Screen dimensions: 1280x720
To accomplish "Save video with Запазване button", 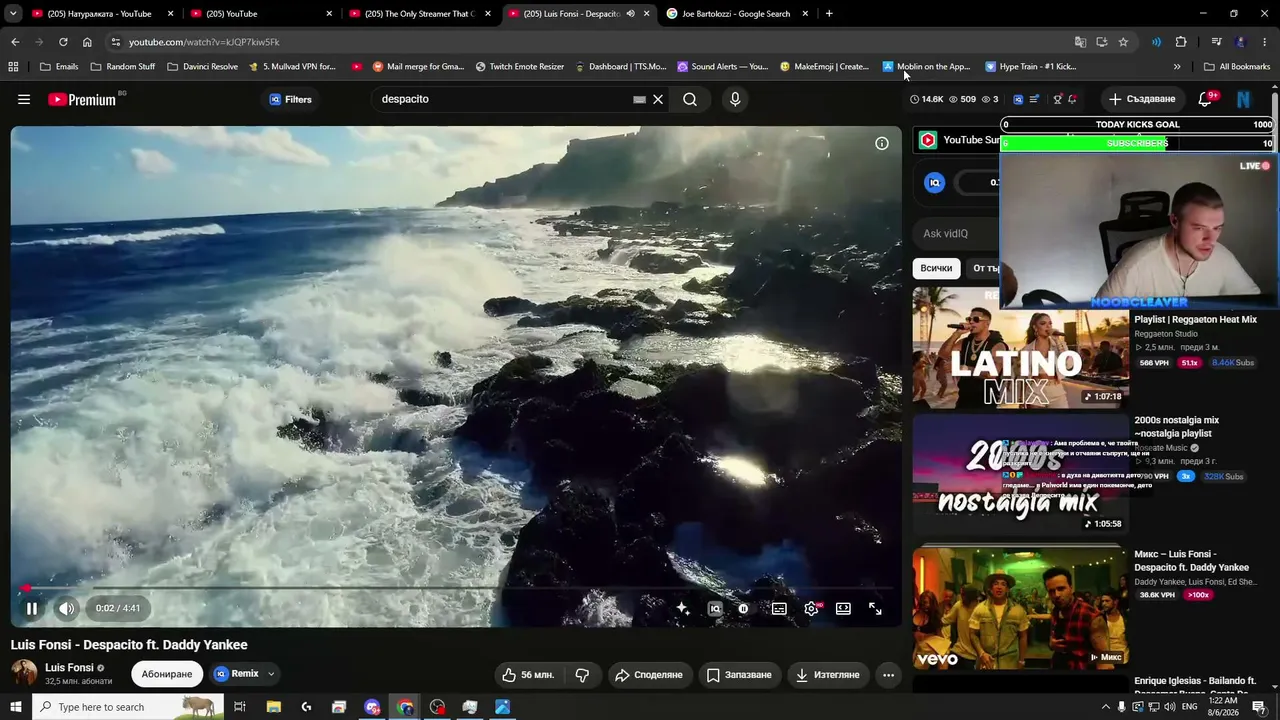I will click(x=740, y=675).
